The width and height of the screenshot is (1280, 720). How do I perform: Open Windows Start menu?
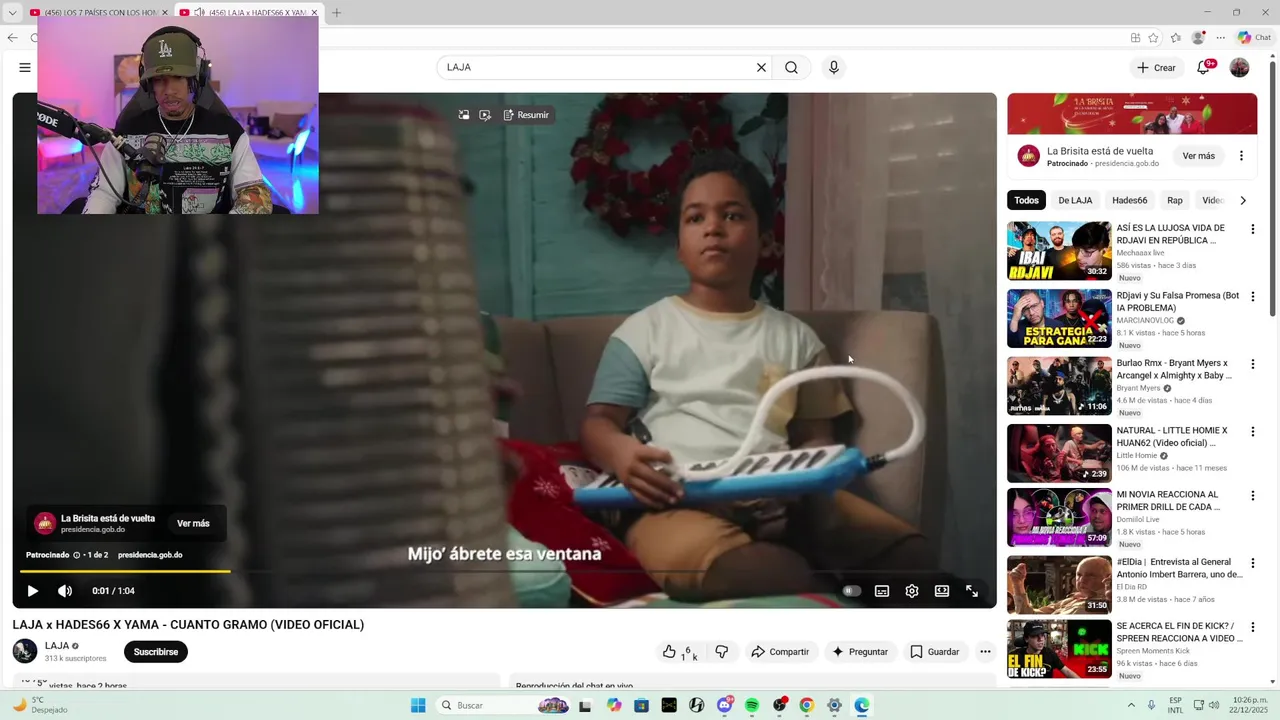point(418,705)
